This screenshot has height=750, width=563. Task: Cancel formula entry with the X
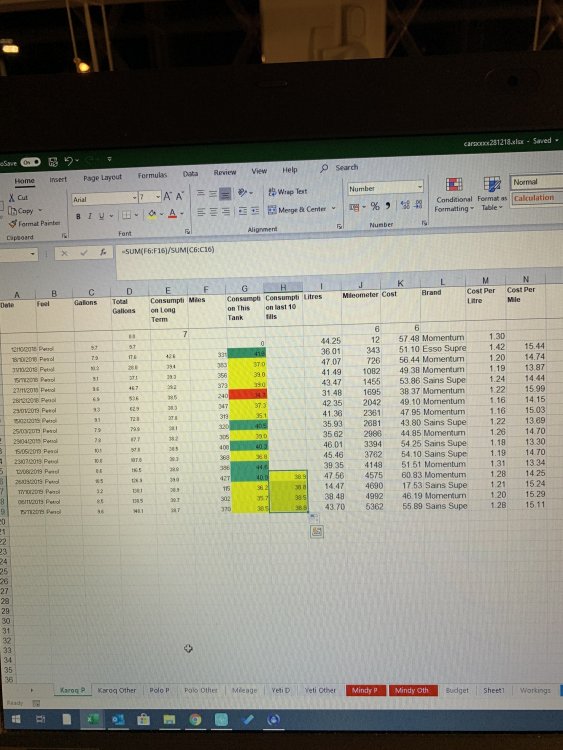pos(64,253)
